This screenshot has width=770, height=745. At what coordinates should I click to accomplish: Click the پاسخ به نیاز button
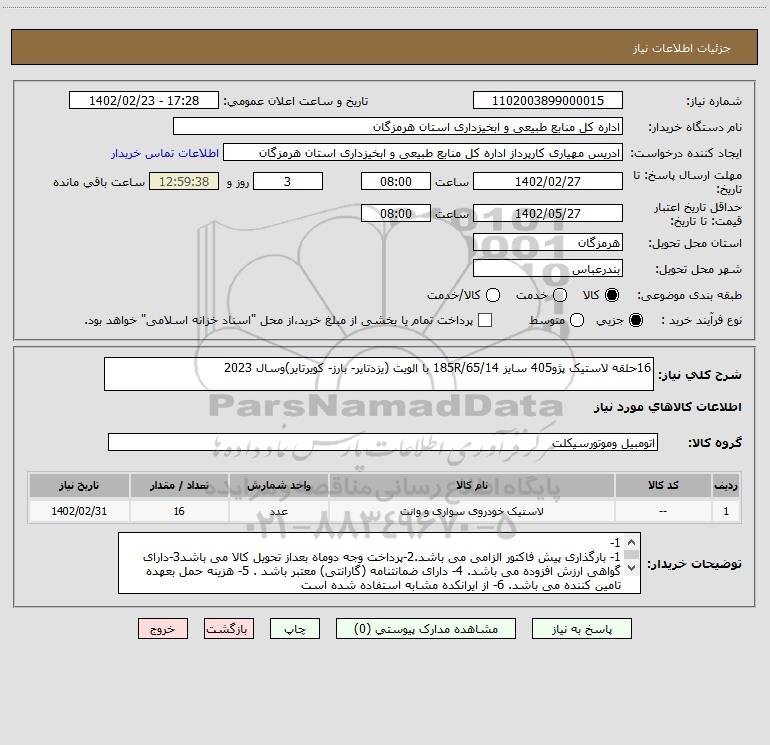(x=582, y=629)
